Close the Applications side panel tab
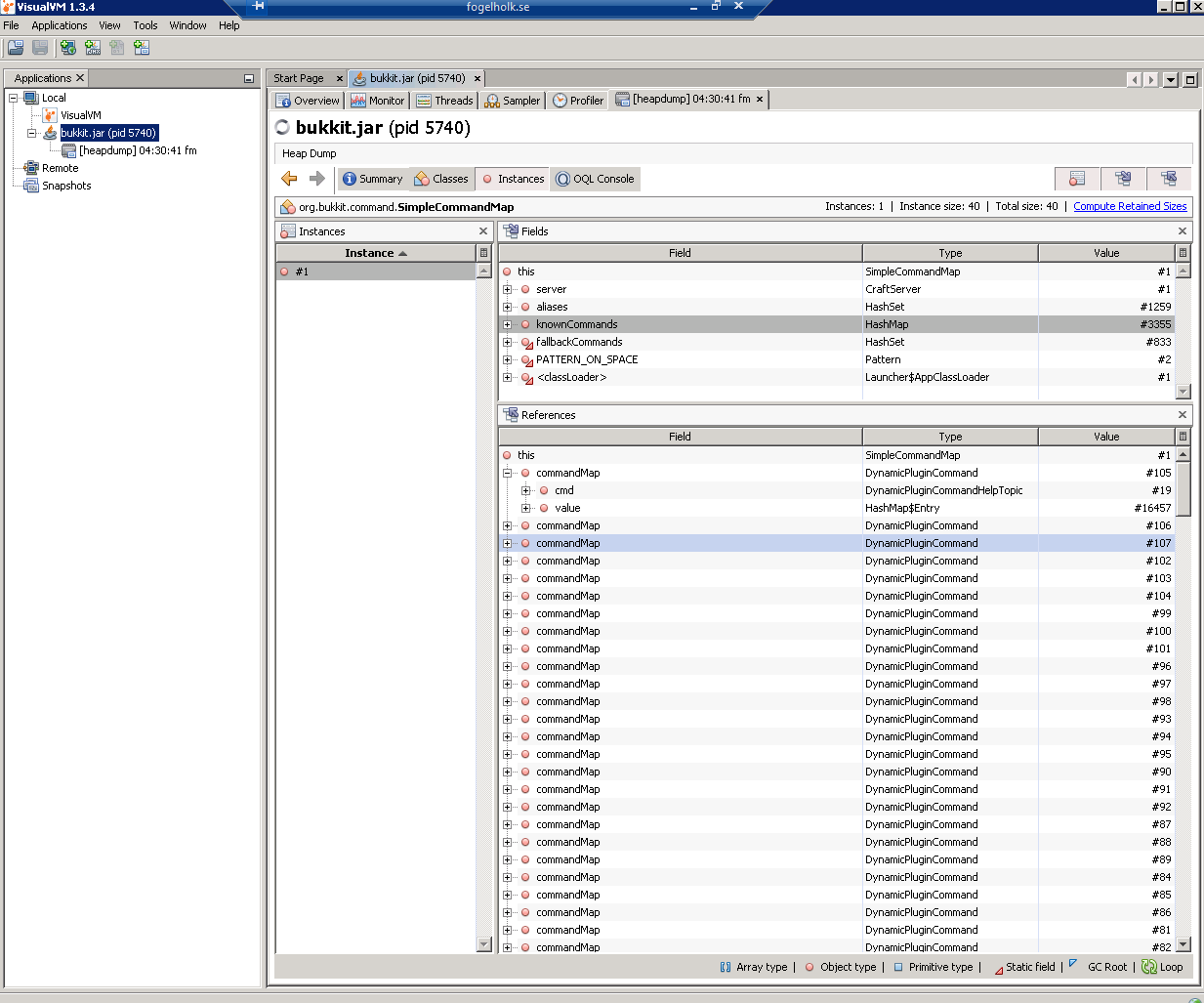 [x=80, y=78]
